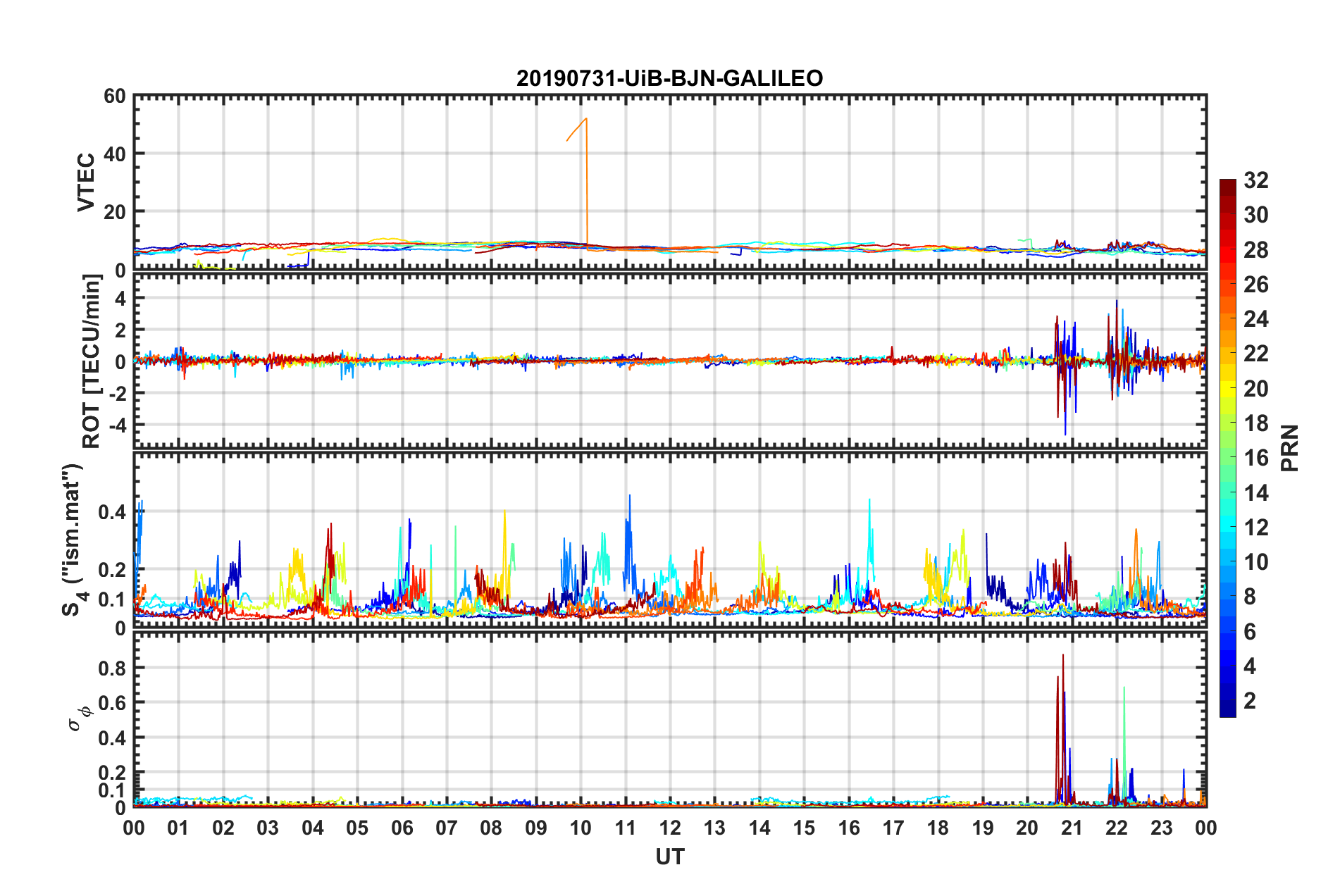Click the plot title "20190731-UiB-BJN-GALILEO"
1340x896 pixels.
669,78
